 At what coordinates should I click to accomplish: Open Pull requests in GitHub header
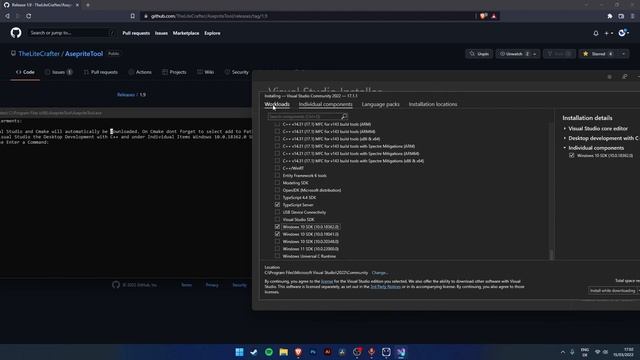[136, 33]
